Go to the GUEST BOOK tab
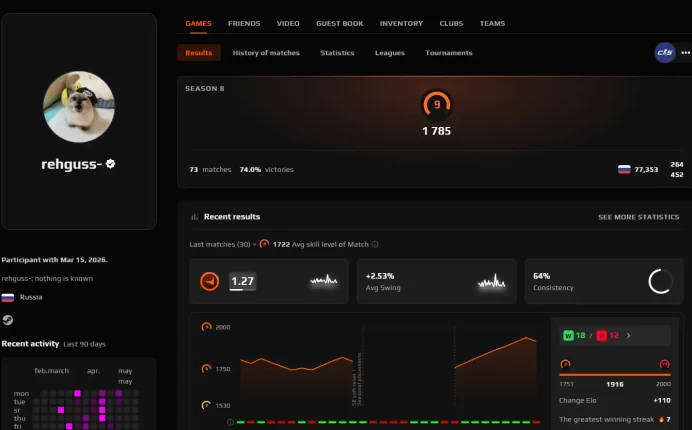Viewport: 692px width, 430px height. (x=339, y=23)
